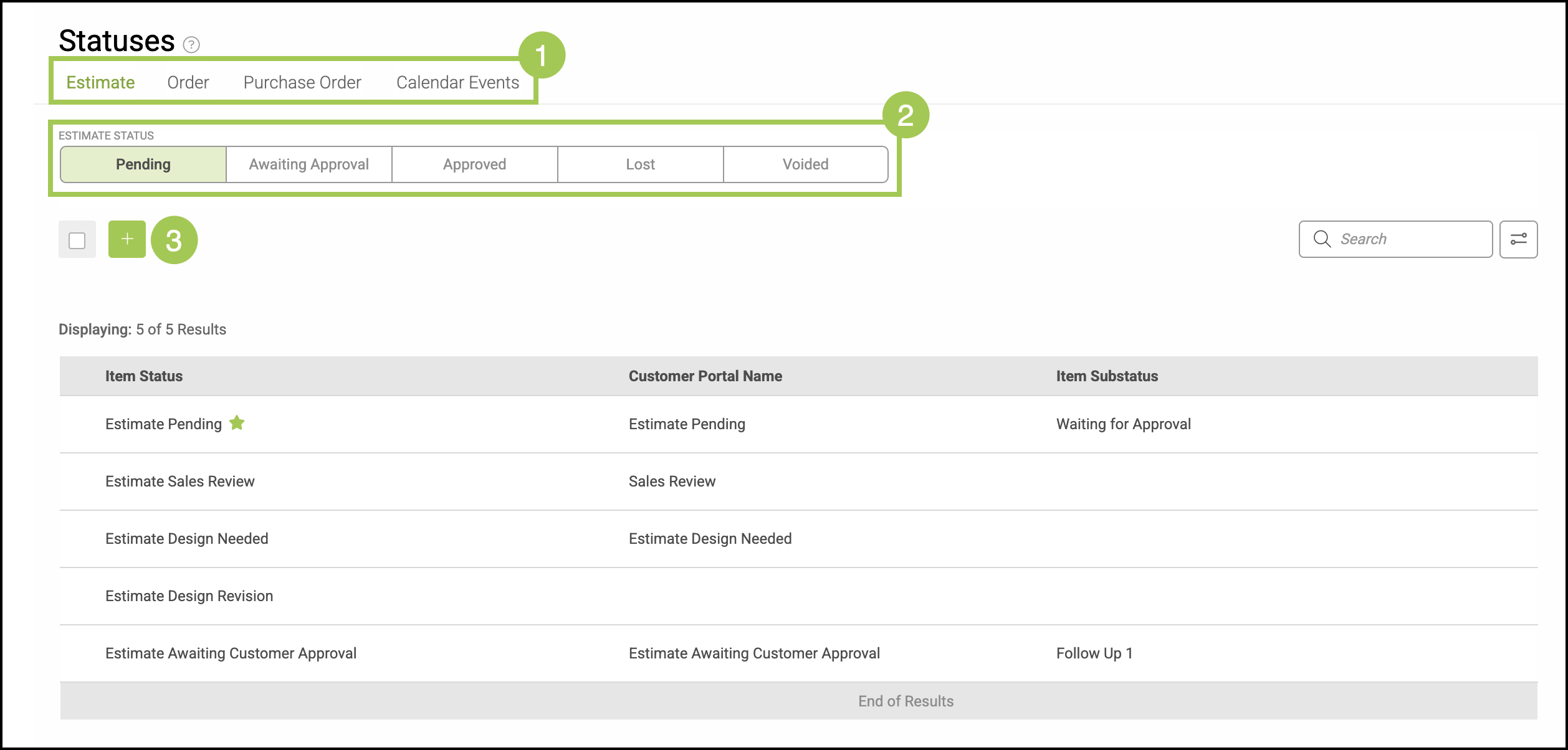Open the Calendar Events tab
The width and height of the screenshot is (1568, 750).
457,83
